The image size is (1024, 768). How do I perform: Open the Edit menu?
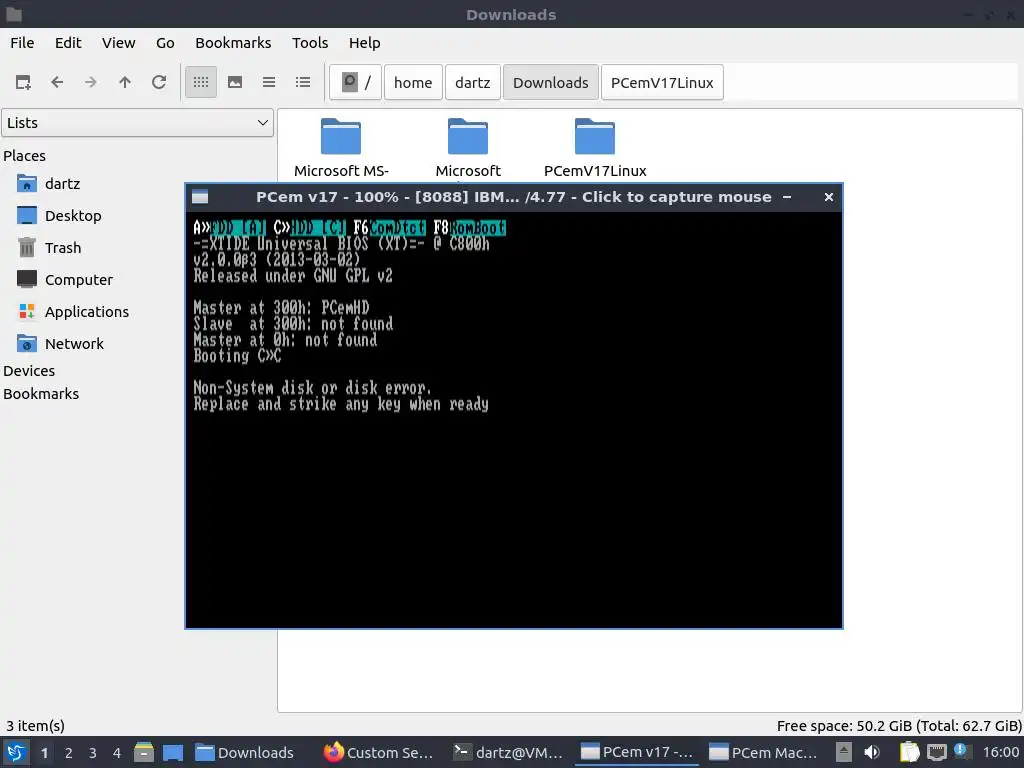click(68, 43)
